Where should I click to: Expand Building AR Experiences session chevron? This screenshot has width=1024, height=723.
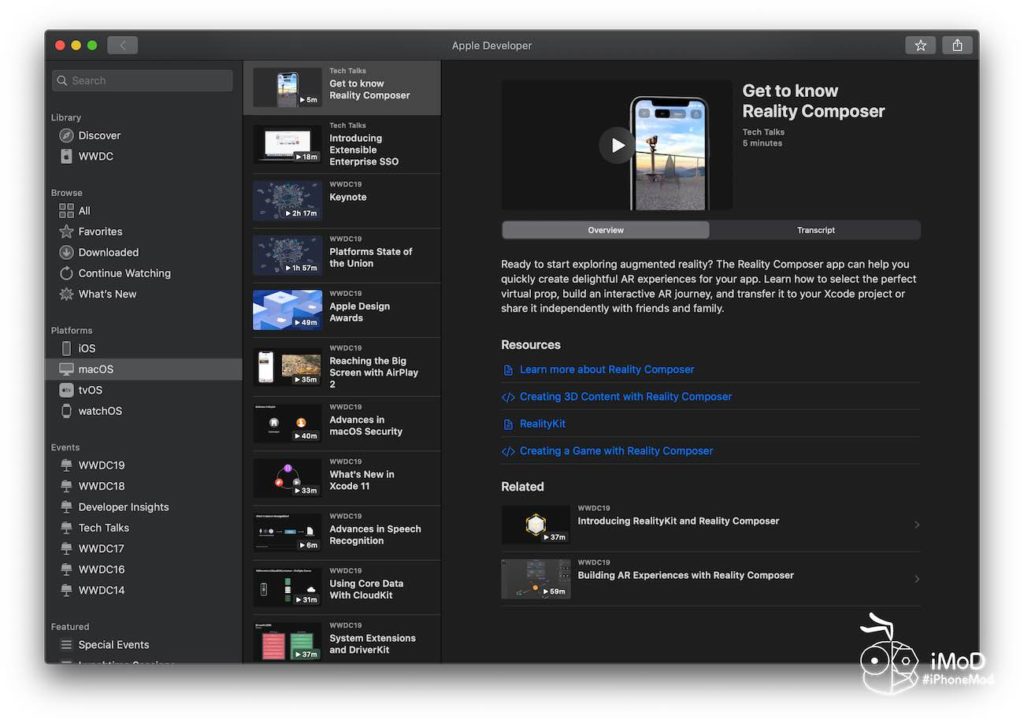[916, 579]
